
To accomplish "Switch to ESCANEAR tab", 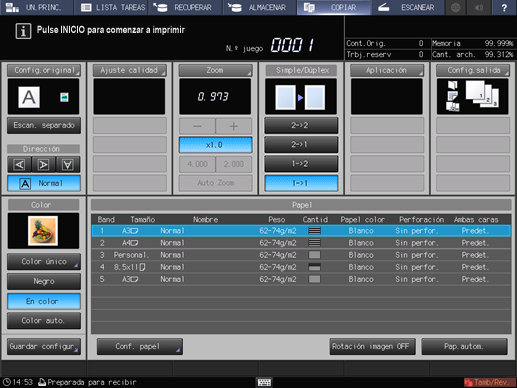I will coord(408,7).
